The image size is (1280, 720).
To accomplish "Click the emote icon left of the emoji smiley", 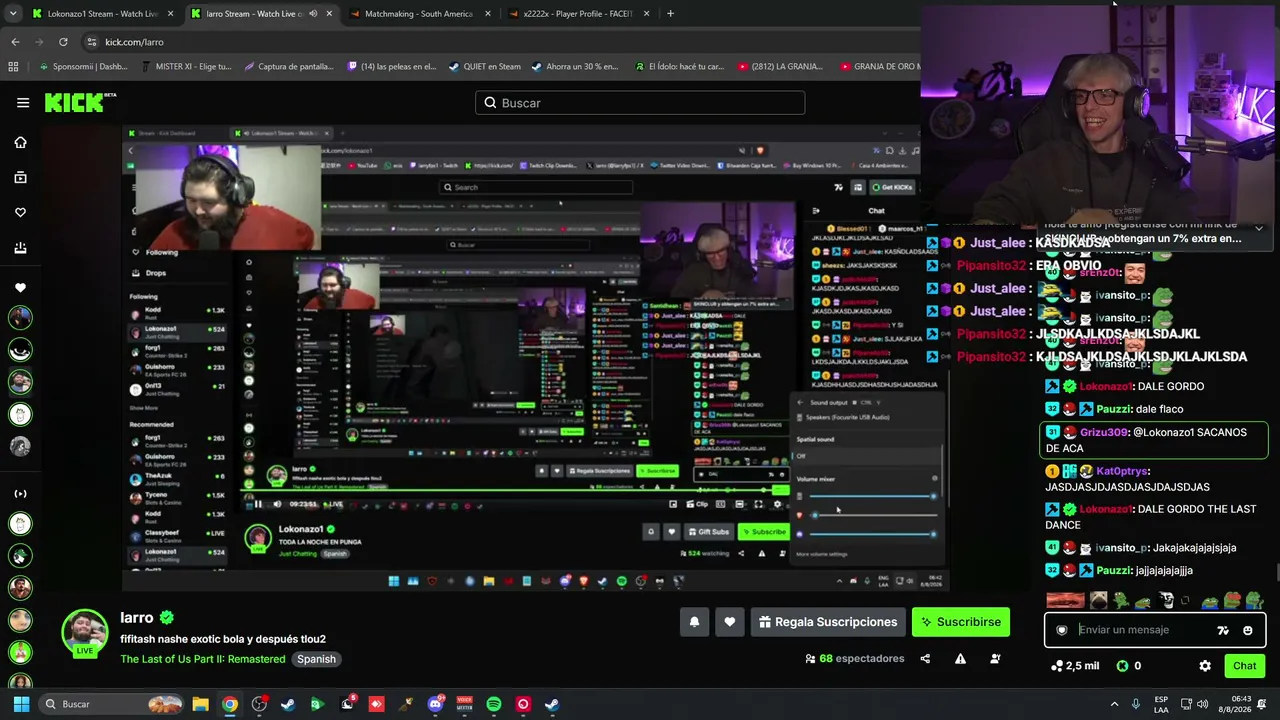I will (x=1223, y=630).
